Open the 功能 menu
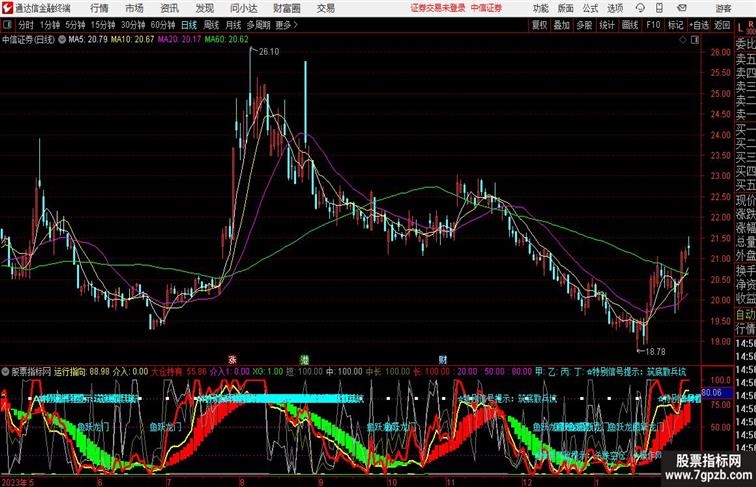 click(541, 8)
